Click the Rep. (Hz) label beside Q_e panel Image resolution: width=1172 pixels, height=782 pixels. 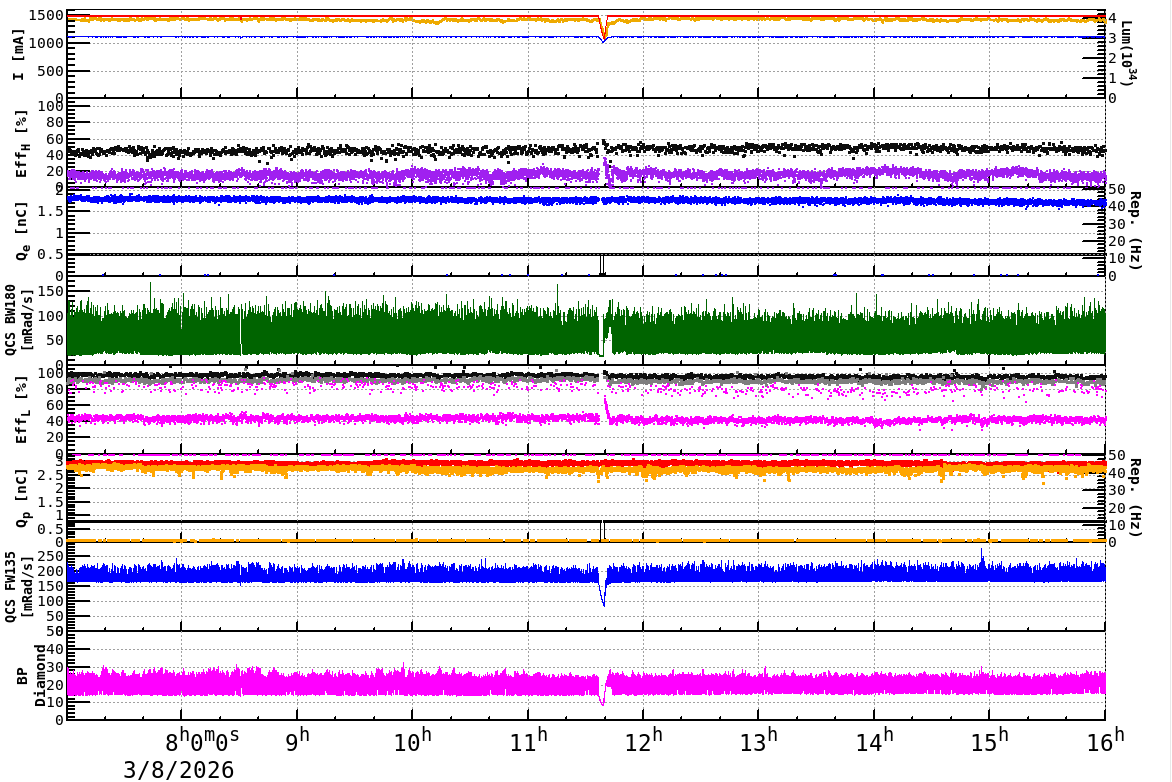[1135, 231]
